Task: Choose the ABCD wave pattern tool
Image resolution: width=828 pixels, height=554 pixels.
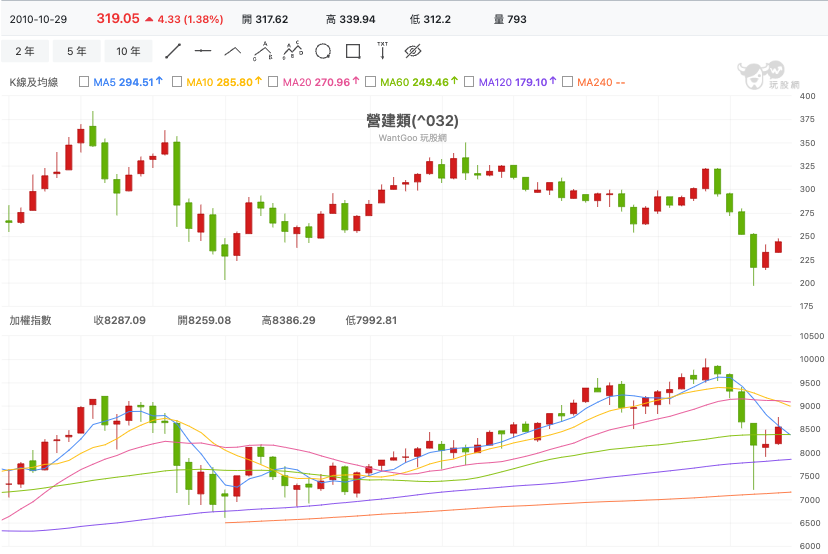Action: pyautogui.click(x=293, y=51)
